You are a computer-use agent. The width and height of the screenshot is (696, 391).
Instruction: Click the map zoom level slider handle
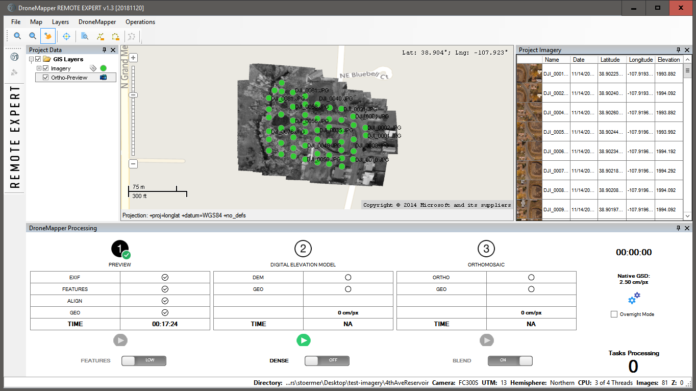133,95
